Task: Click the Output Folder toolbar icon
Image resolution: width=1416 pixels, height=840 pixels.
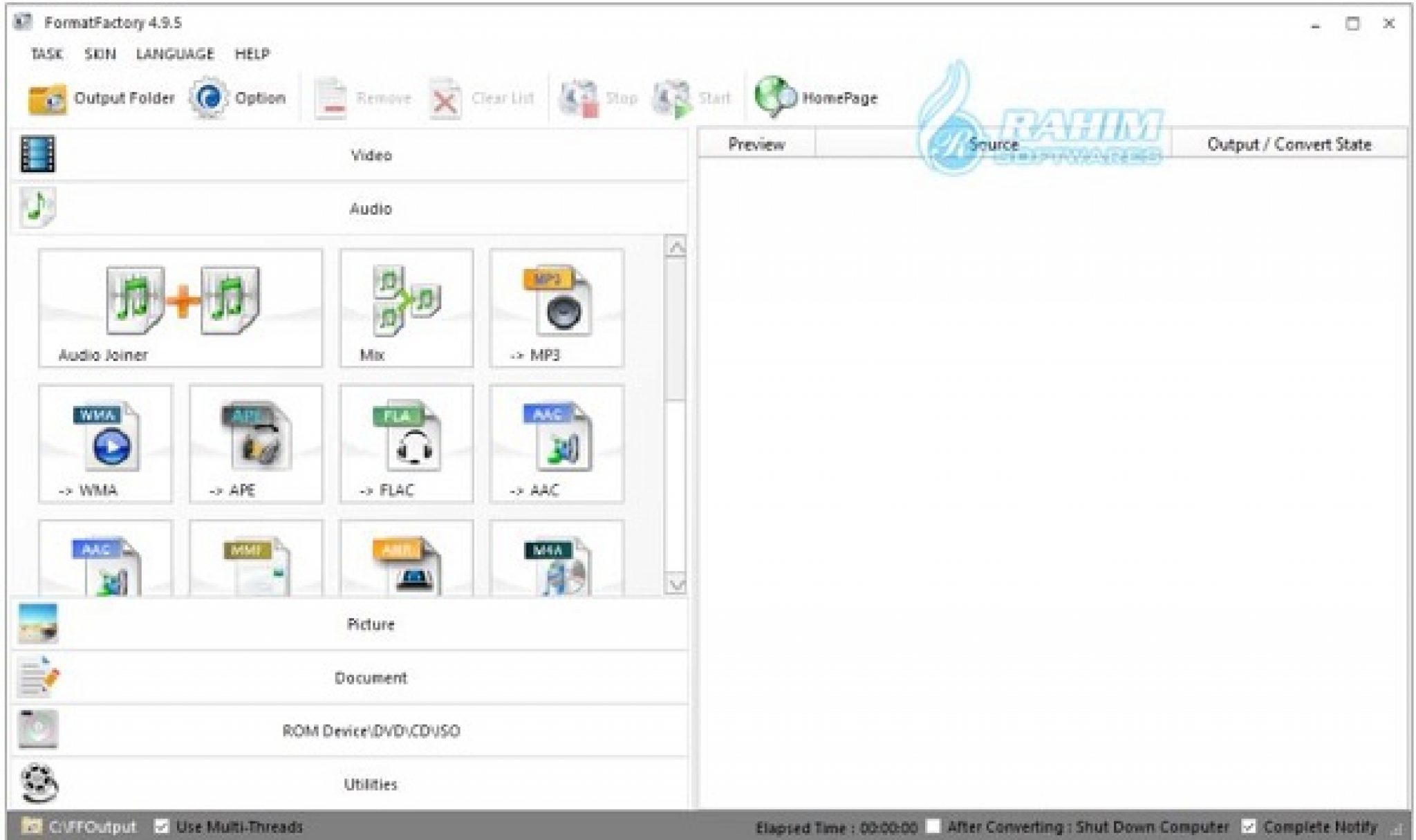Action: pyautogui.click(x=47, y=99)
